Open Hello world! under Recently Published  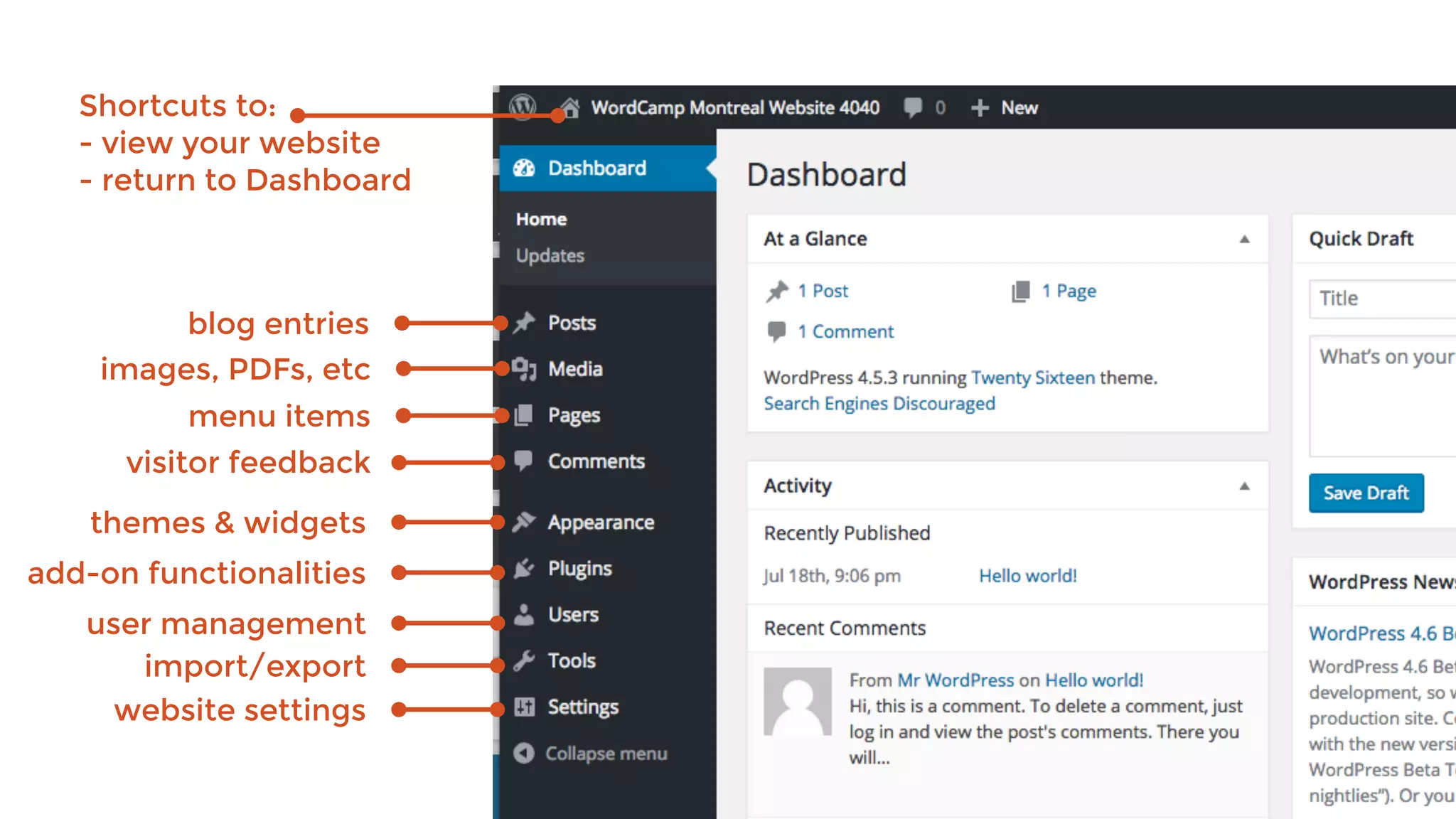pos(1028,576)
